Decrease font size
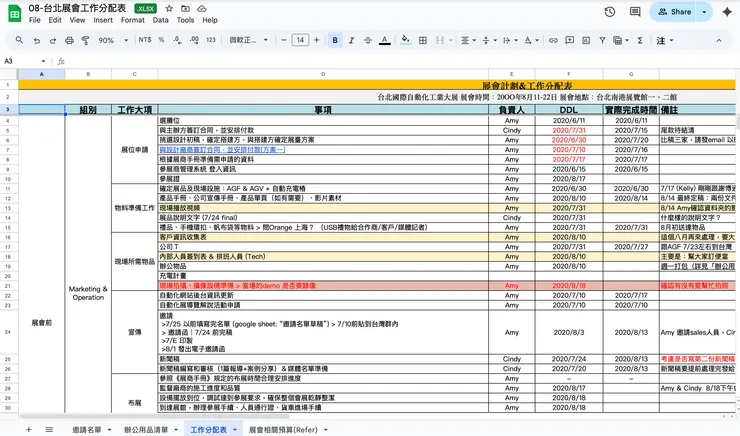Screen dimensions: 740x436 coord(284,40)
